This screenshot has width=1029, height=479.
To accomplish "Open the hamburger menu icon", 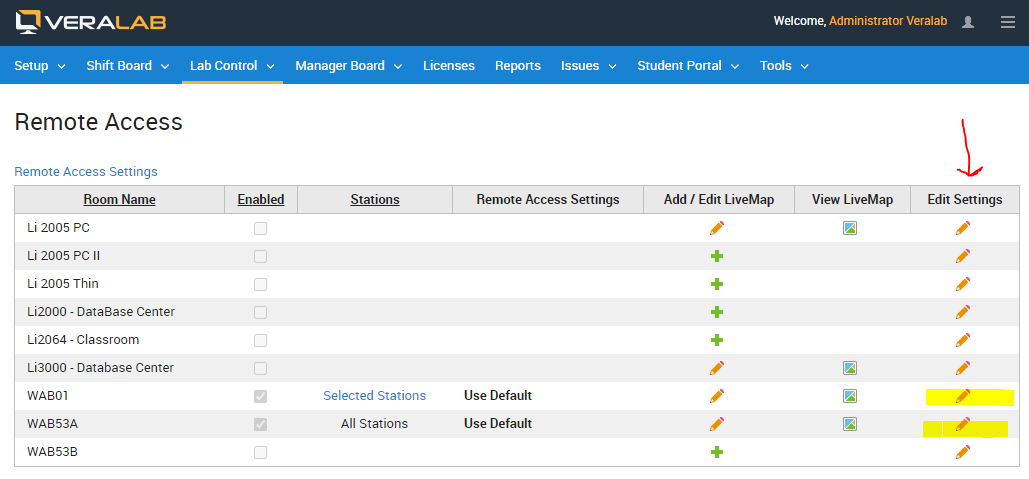I will coord(1007,22).
